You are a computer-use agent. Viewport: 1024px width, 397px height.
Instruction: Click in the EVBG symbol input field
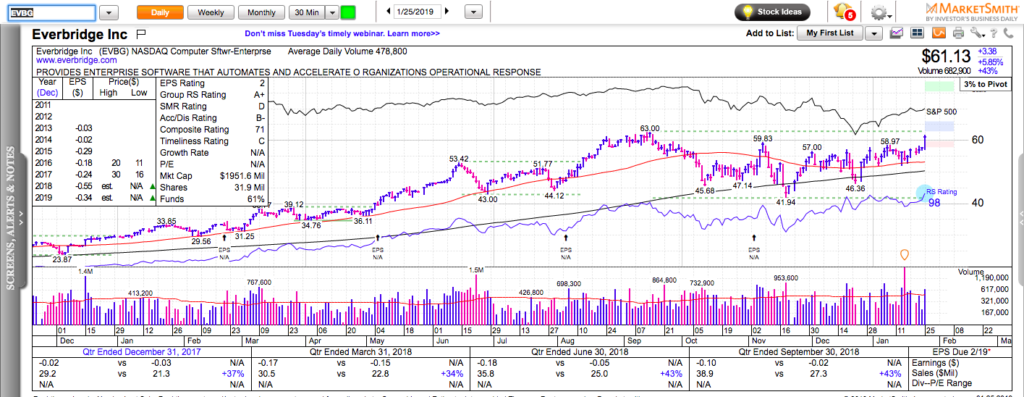51,12
